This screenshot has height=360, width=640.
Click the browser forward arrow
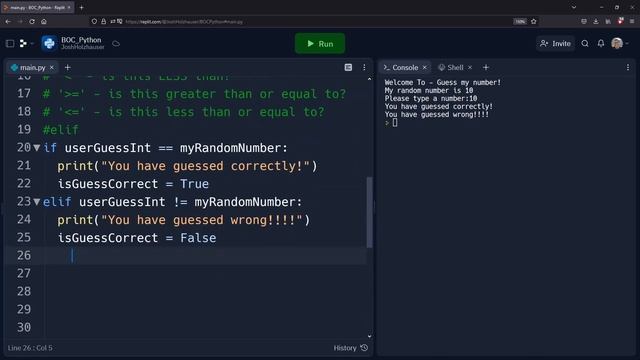point(20,21)
